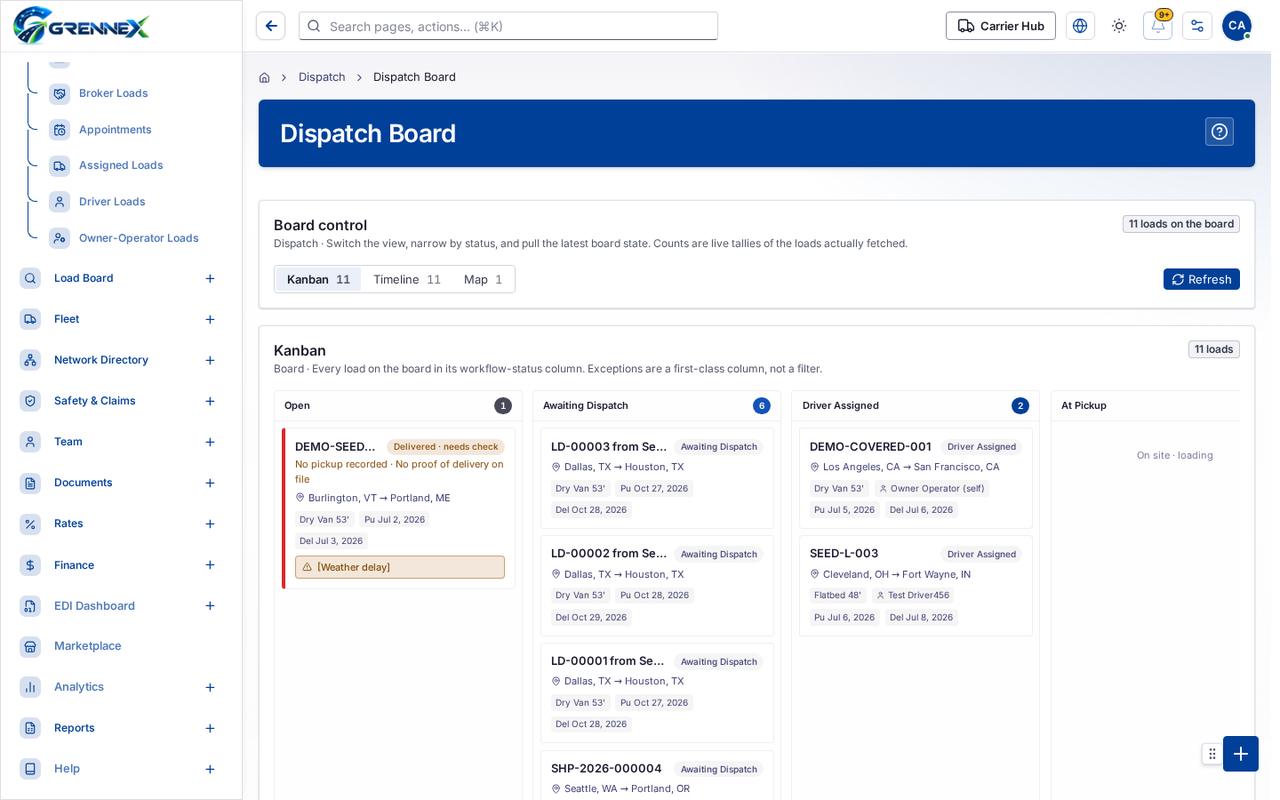Open the SEED-L-003 load card

916,586
